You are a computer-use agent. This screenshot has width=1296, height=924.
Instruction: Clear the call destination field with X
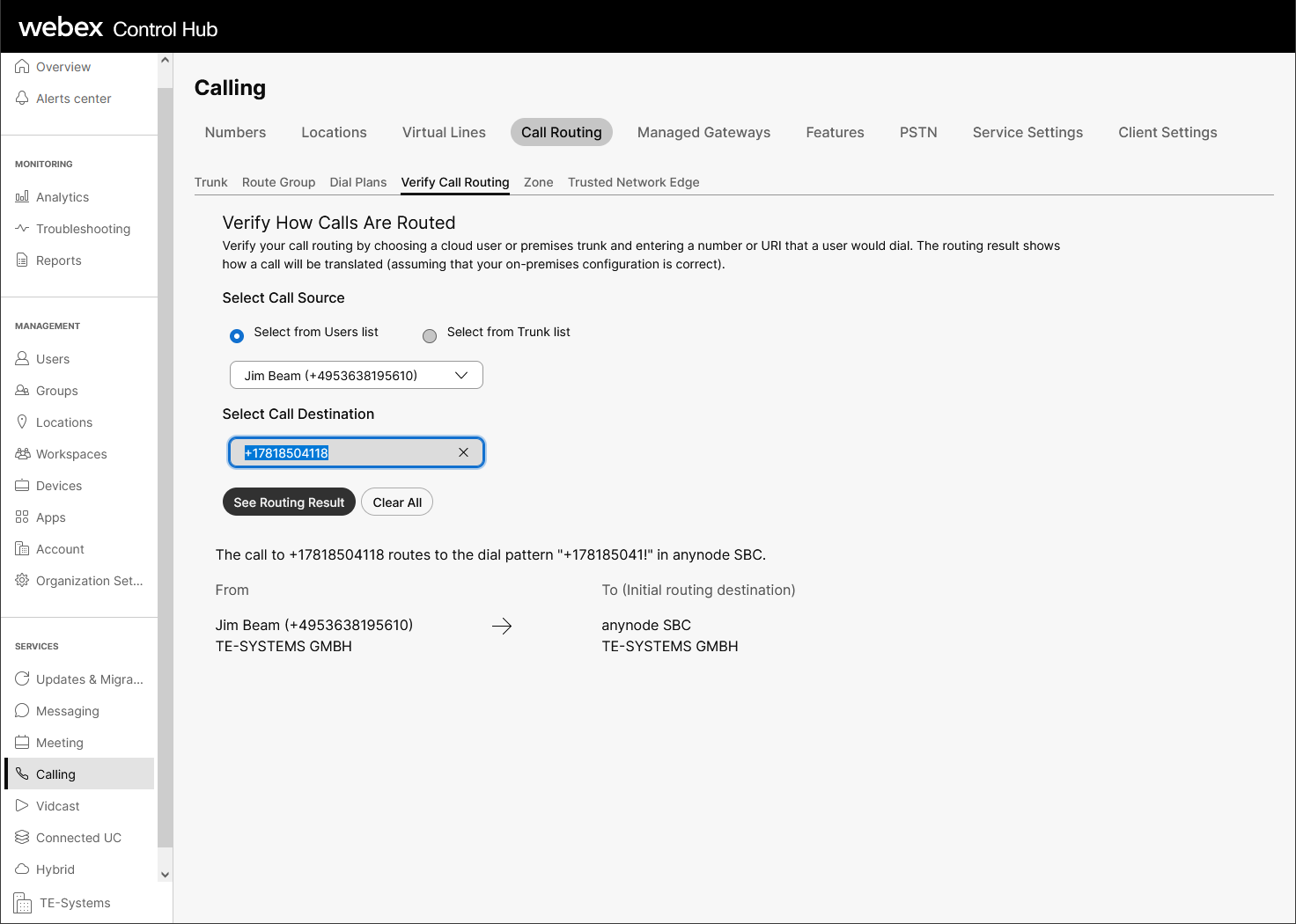(463, 452)
